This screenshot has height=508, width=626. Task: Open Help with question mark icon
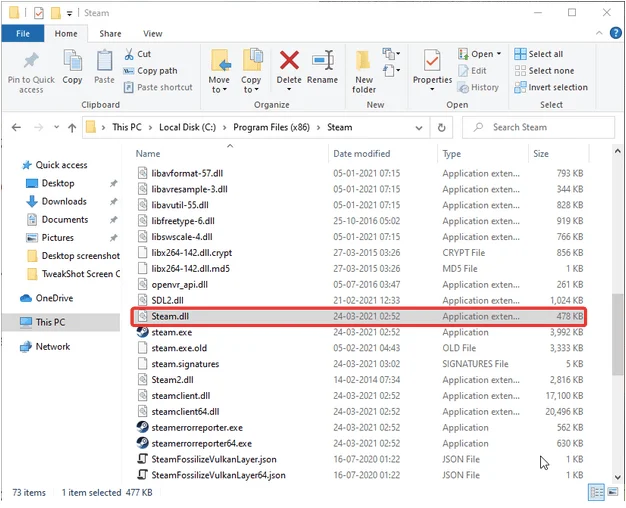pos(616,33)
